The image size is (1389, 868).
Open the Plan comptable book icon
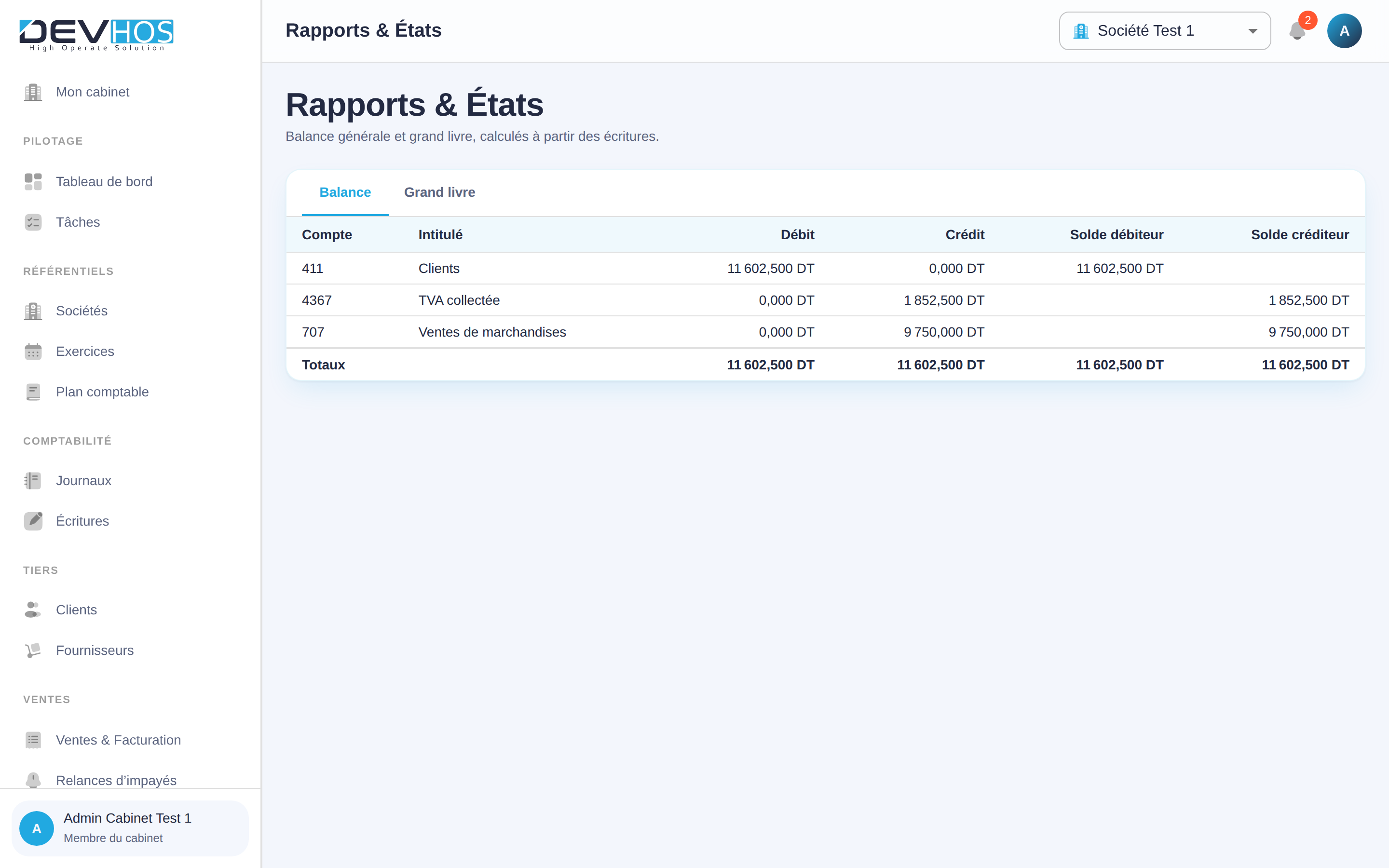[33, 392]
